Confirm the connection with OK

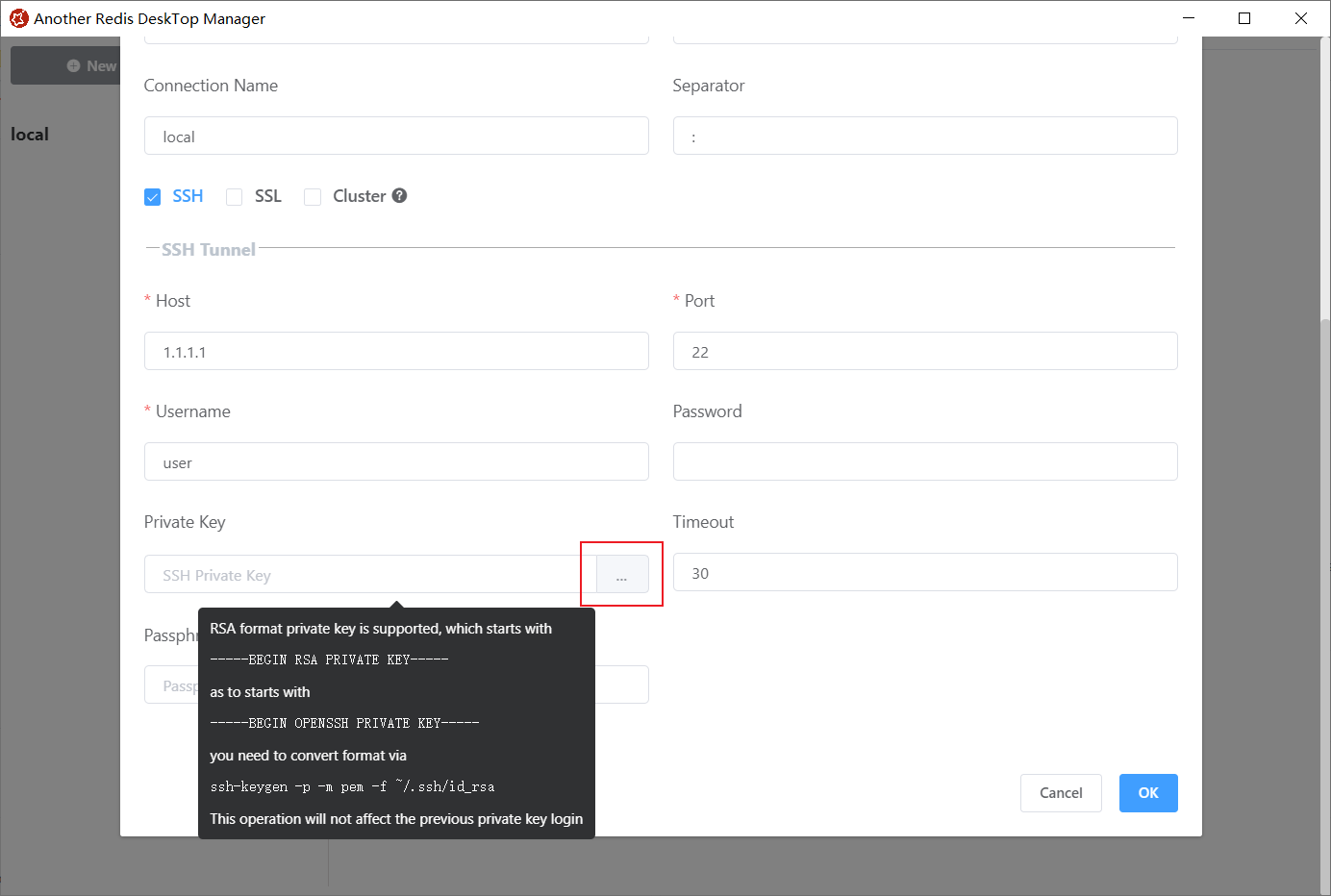1147,792
